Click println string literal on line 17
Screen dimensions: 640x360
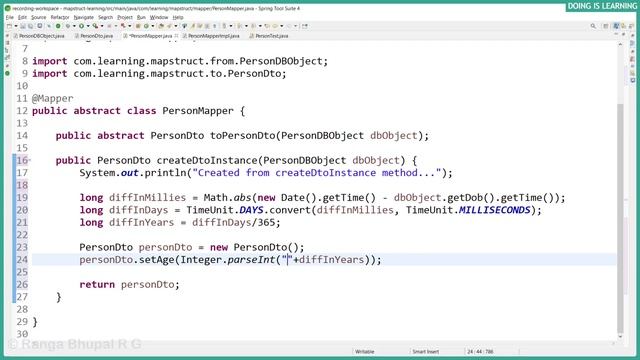[x=317, y=173]
